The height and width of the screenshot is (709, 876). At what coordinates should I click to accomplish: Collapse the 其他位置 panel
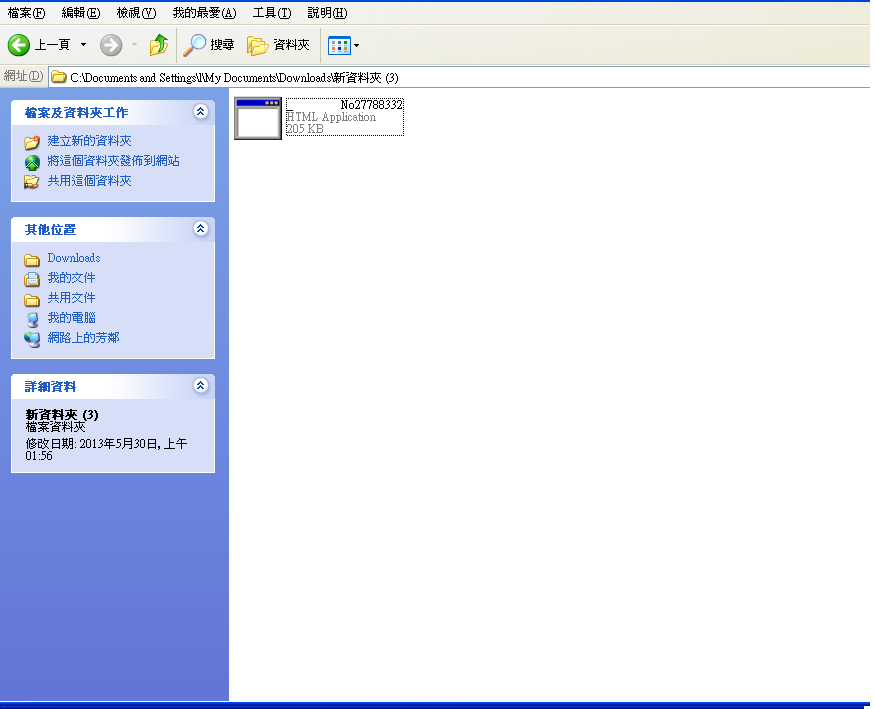[201, 229]
